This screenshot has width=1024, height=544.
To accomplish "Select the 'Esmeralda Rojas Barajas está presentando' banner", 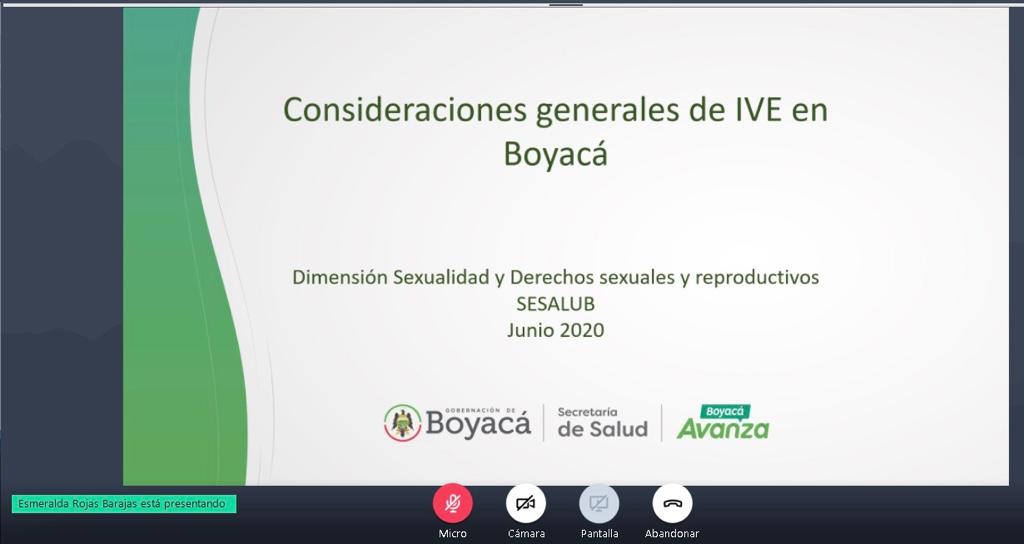I will click(x=124, y=504).
